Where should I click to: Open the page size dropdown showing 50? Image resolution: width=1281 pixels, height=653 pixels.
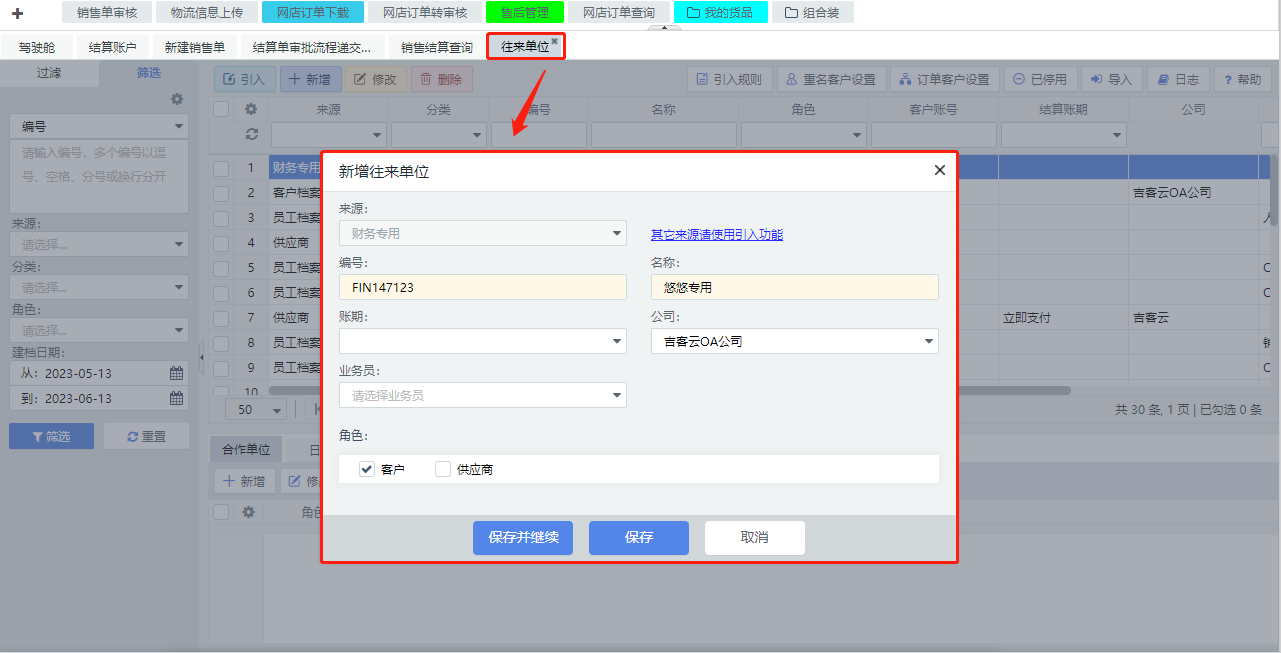[256, 409]
